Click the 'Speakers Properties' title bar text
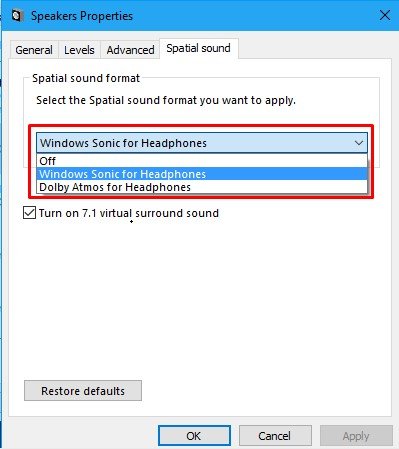 pos(82,16)
